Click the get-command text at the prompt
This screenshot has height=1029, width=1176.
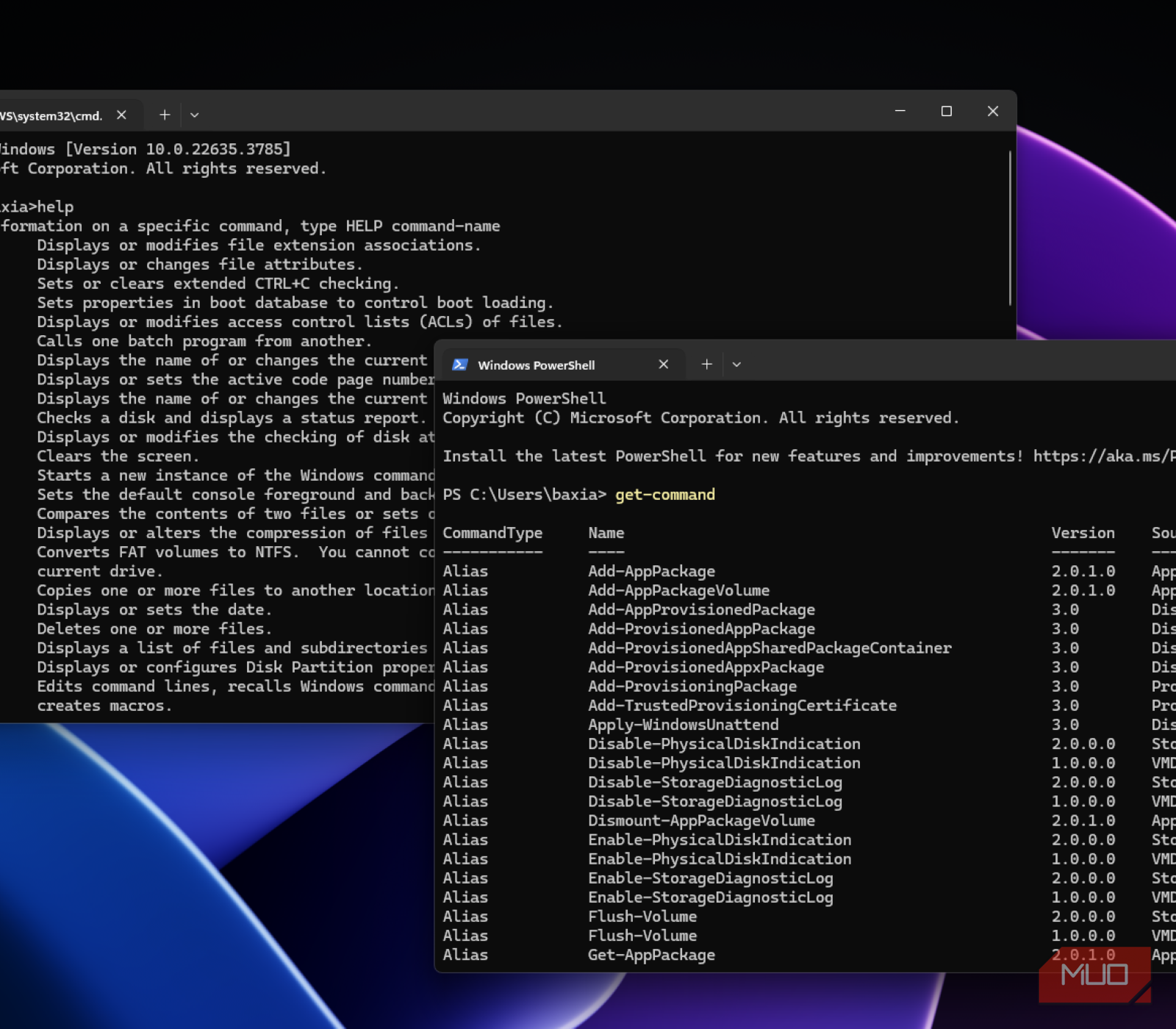(665, 495)
